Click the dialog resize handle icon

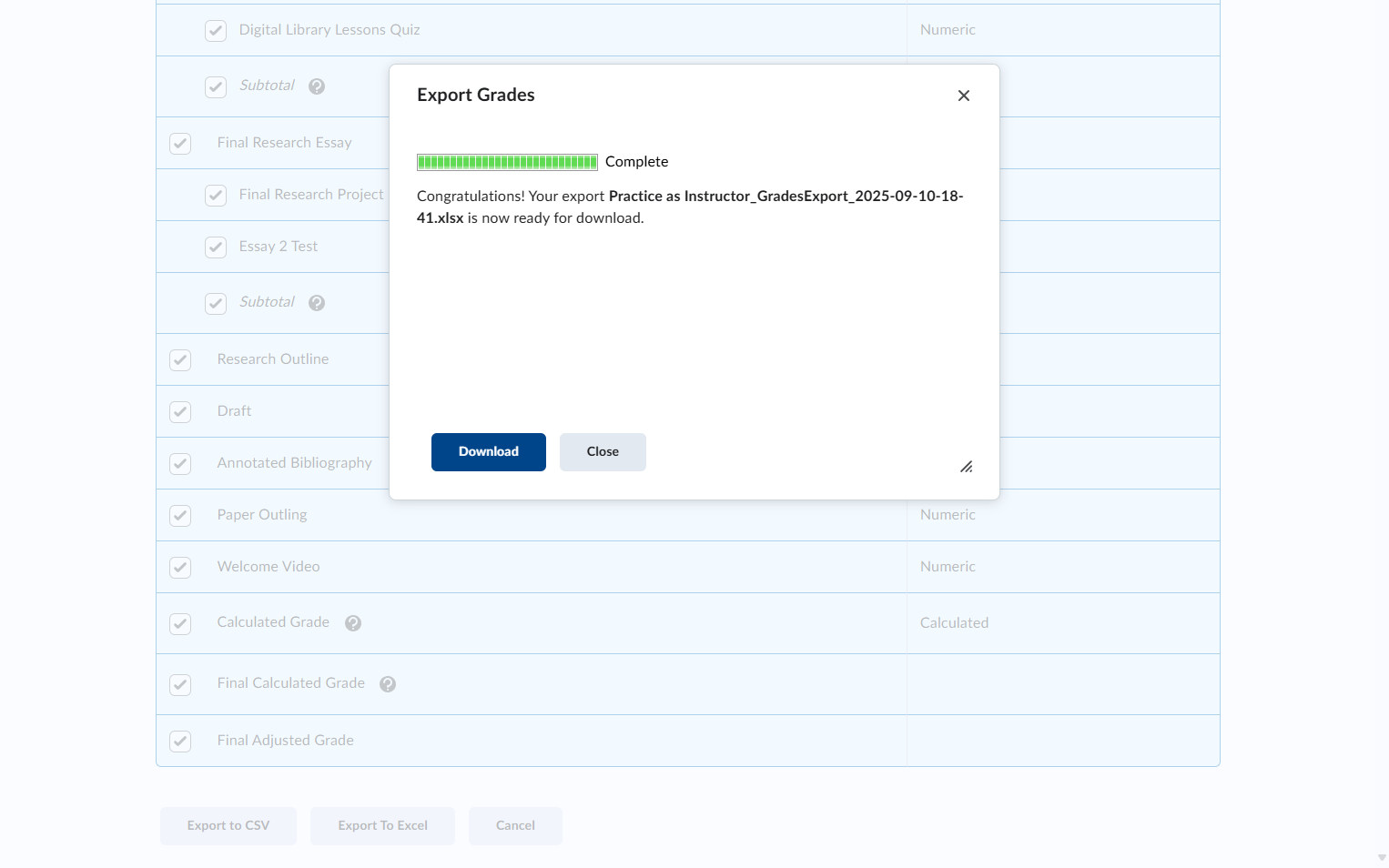point(967,467)
